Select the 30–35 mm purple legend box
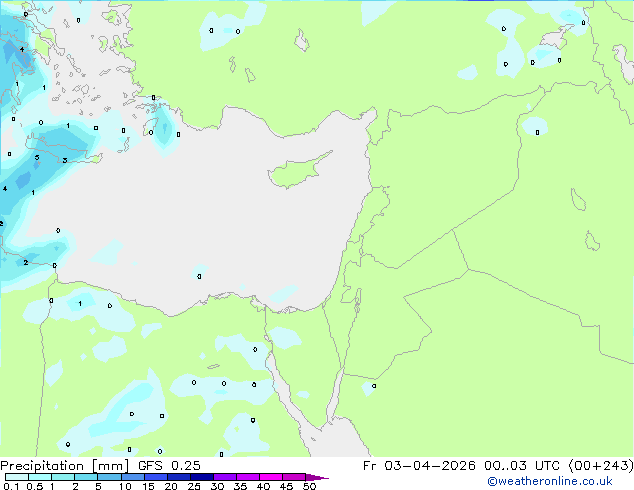 (224, 477)
